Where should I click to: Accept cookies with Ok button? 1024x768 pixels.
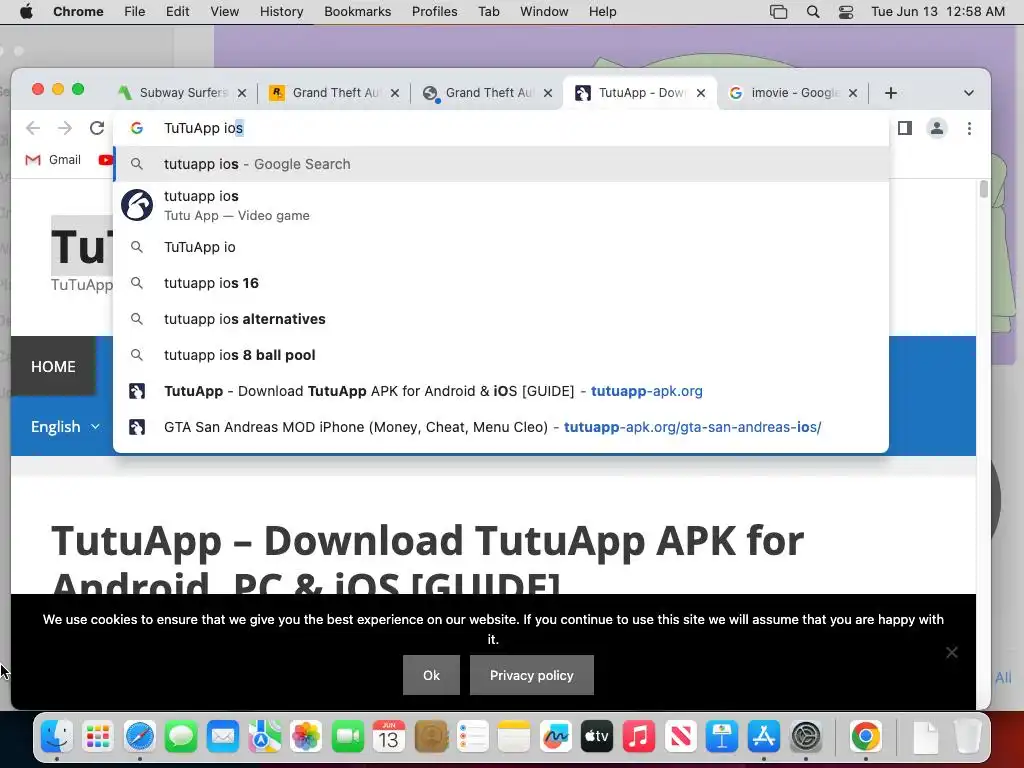[431, 675]
